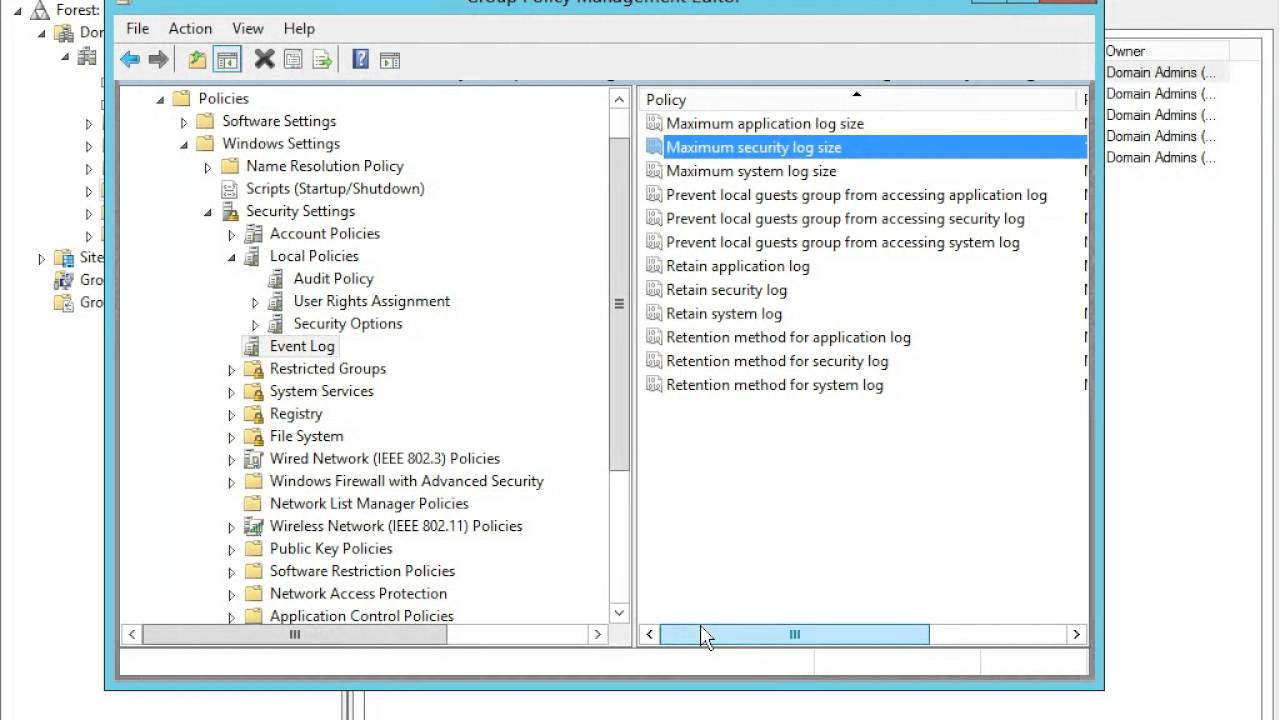Click the Maximum application log size policy icon
1280x720 pixels.
[654, 123]
